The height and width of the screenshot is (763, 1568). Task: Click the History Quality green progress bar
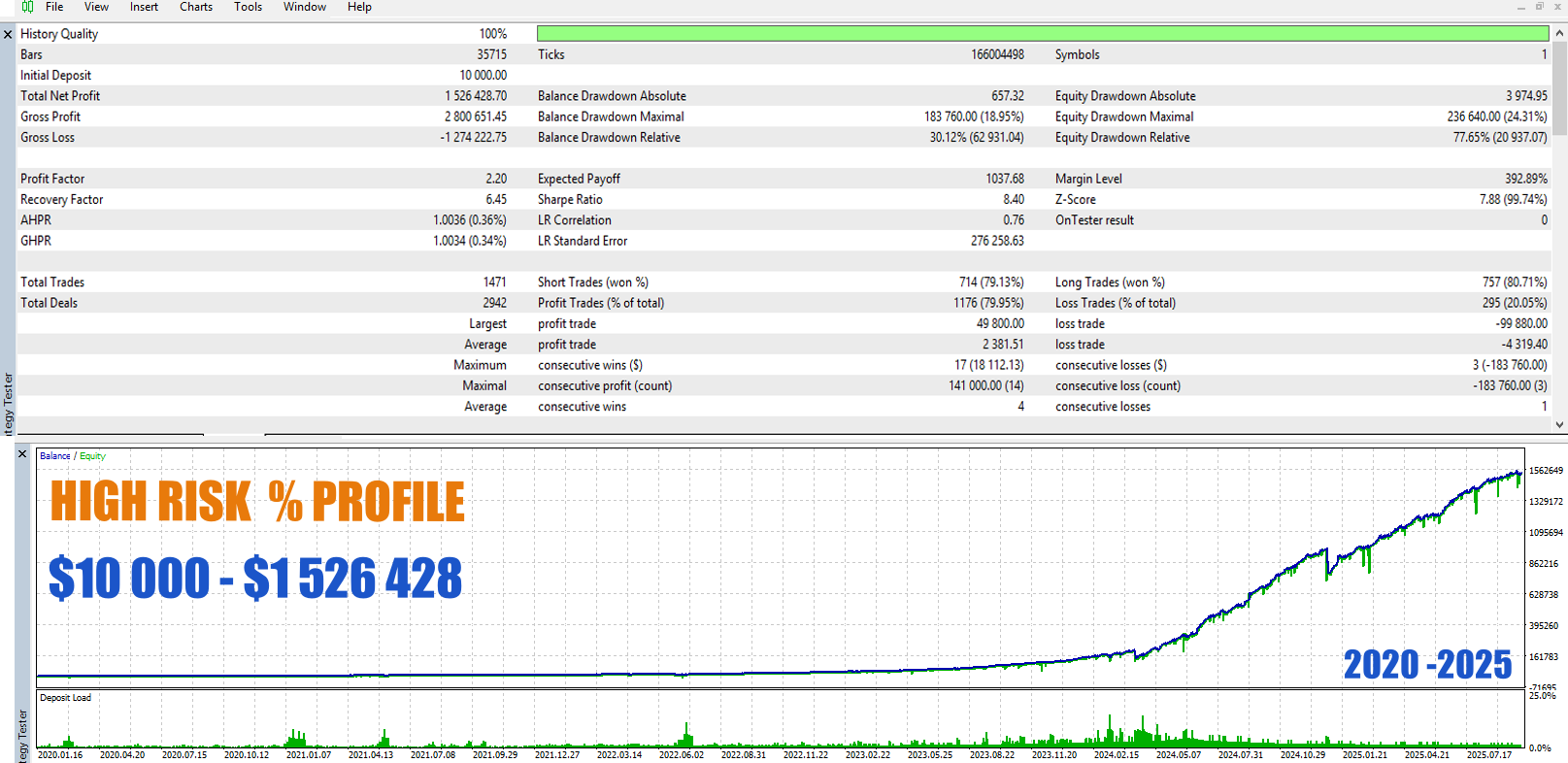pyautogui.click(x=1043, y=34)
